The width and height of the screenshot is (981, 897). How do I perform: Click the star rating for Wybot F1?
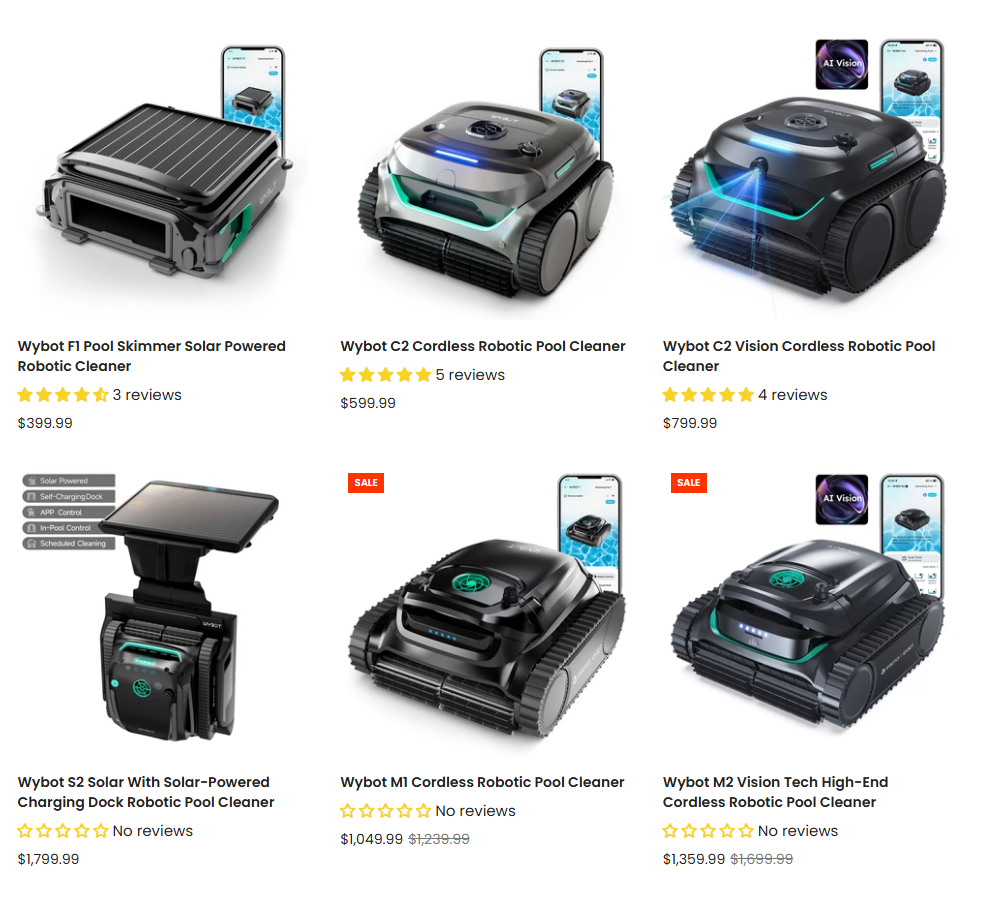(63, 395)
